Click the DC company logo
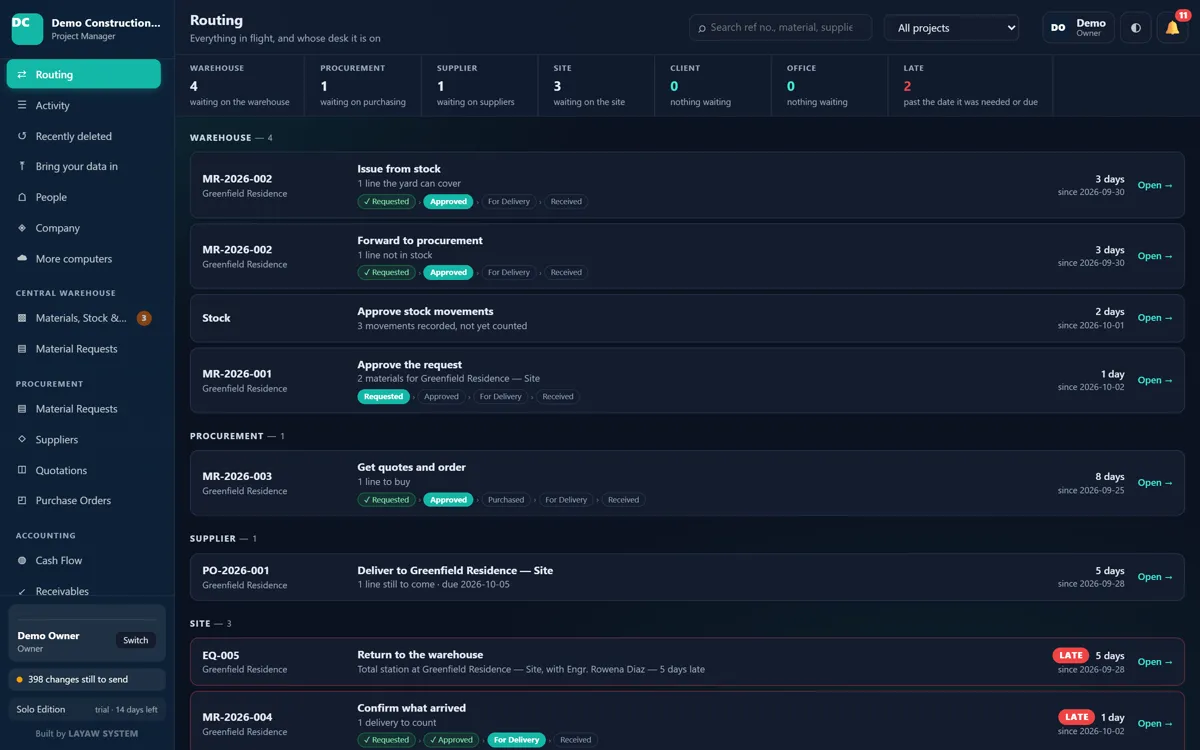Image resolution: width=1200 pixels, height=750 pixels. point(27,28)
